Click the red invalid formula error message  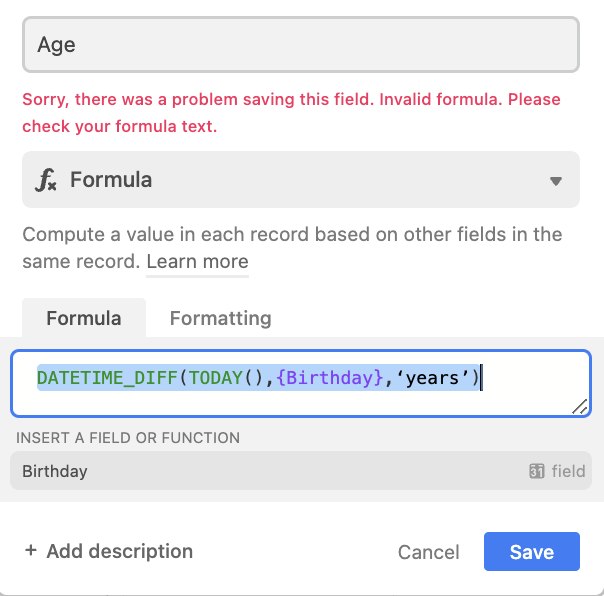tap(291, 113)
